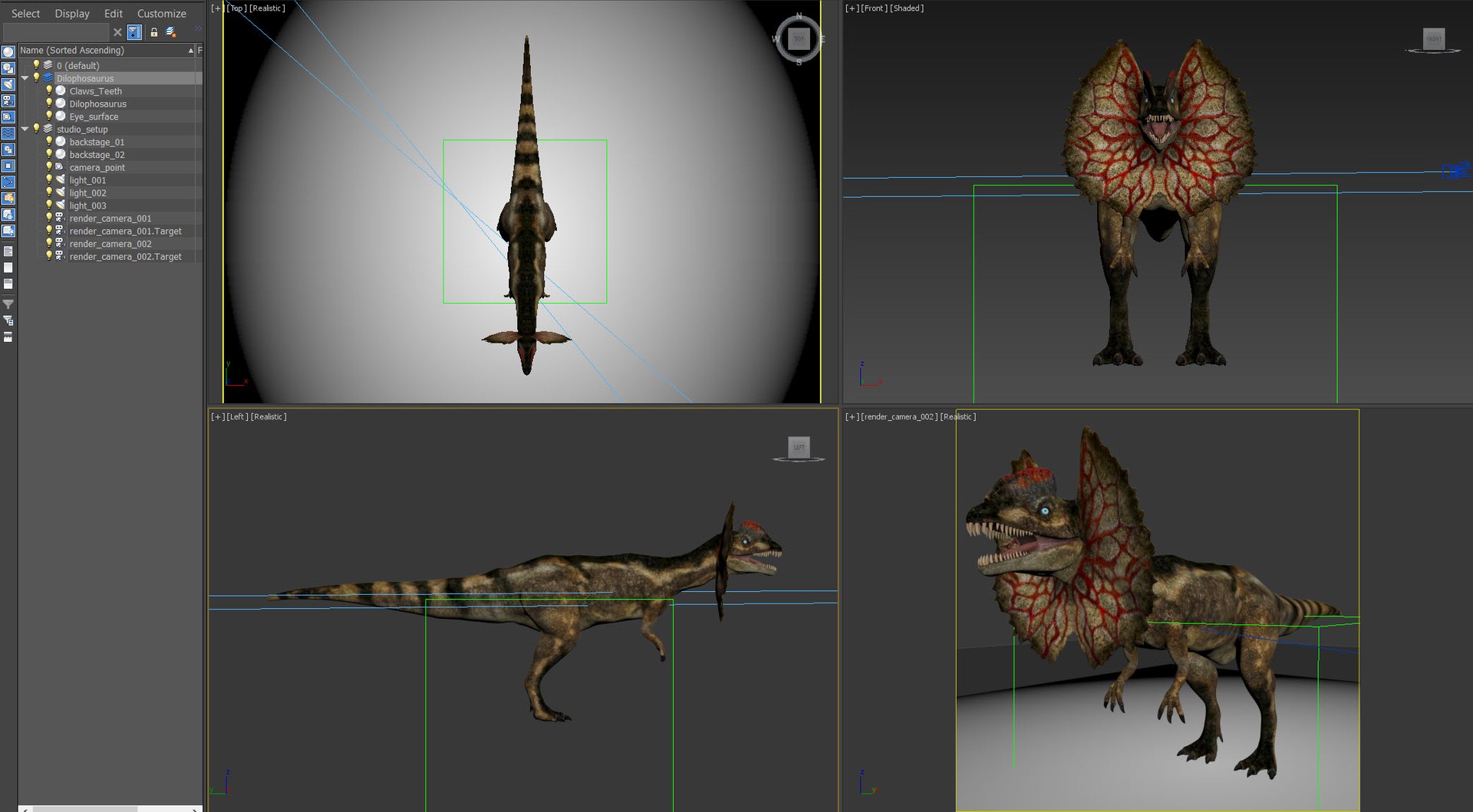Toggle lightbulb visibility for 0 (default) layer
1473x812 pixels.
pos(35,65)
